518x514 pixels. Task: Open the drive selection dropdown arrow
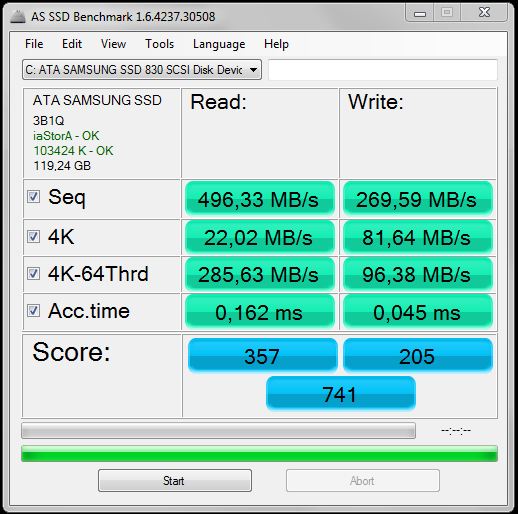tap(253, 70)
